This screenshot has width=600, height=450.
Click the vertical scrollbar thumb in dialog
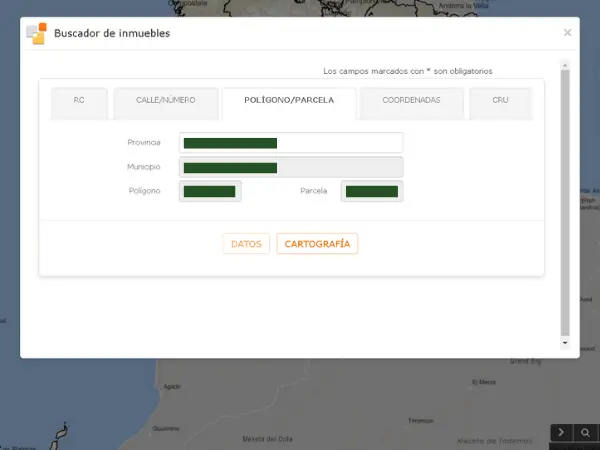pos(565,200)
